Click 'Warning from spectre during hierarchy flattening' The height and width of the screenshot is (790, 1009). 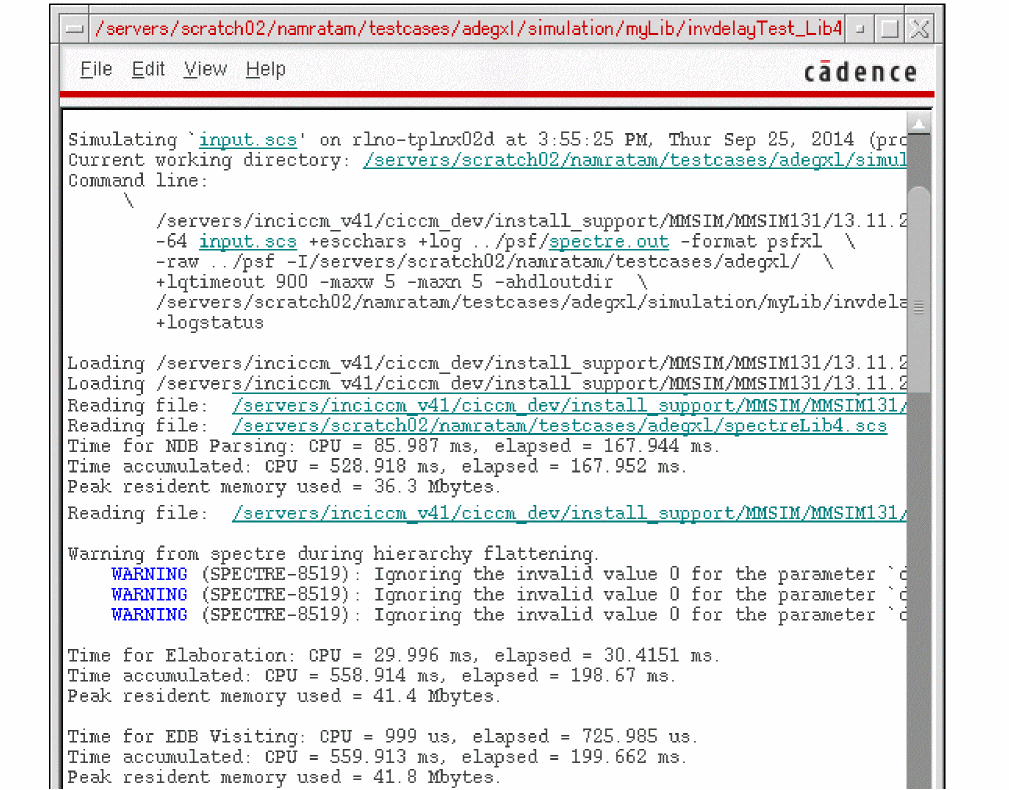[x=333, y=553]
